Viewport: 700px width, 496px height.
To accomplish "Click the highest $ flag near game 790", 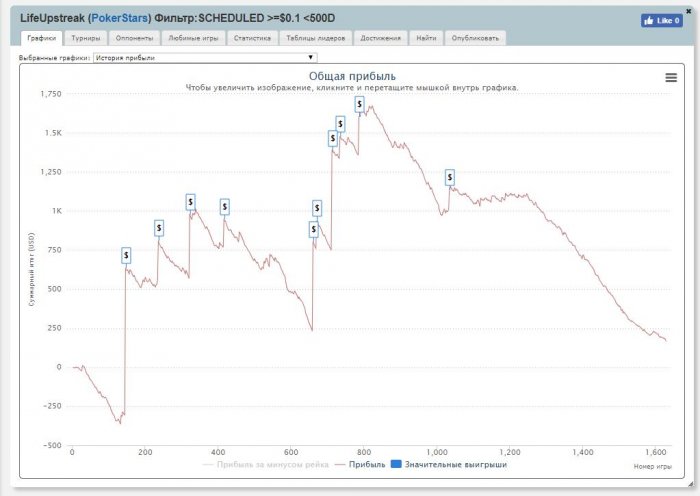I will tap(359, 104).
